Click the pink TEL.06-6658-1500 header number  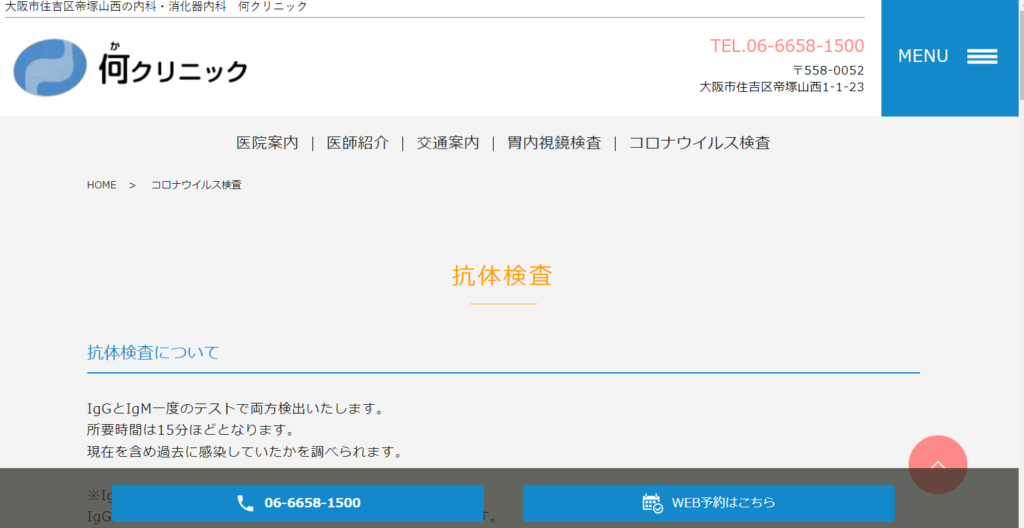point(787,46)
